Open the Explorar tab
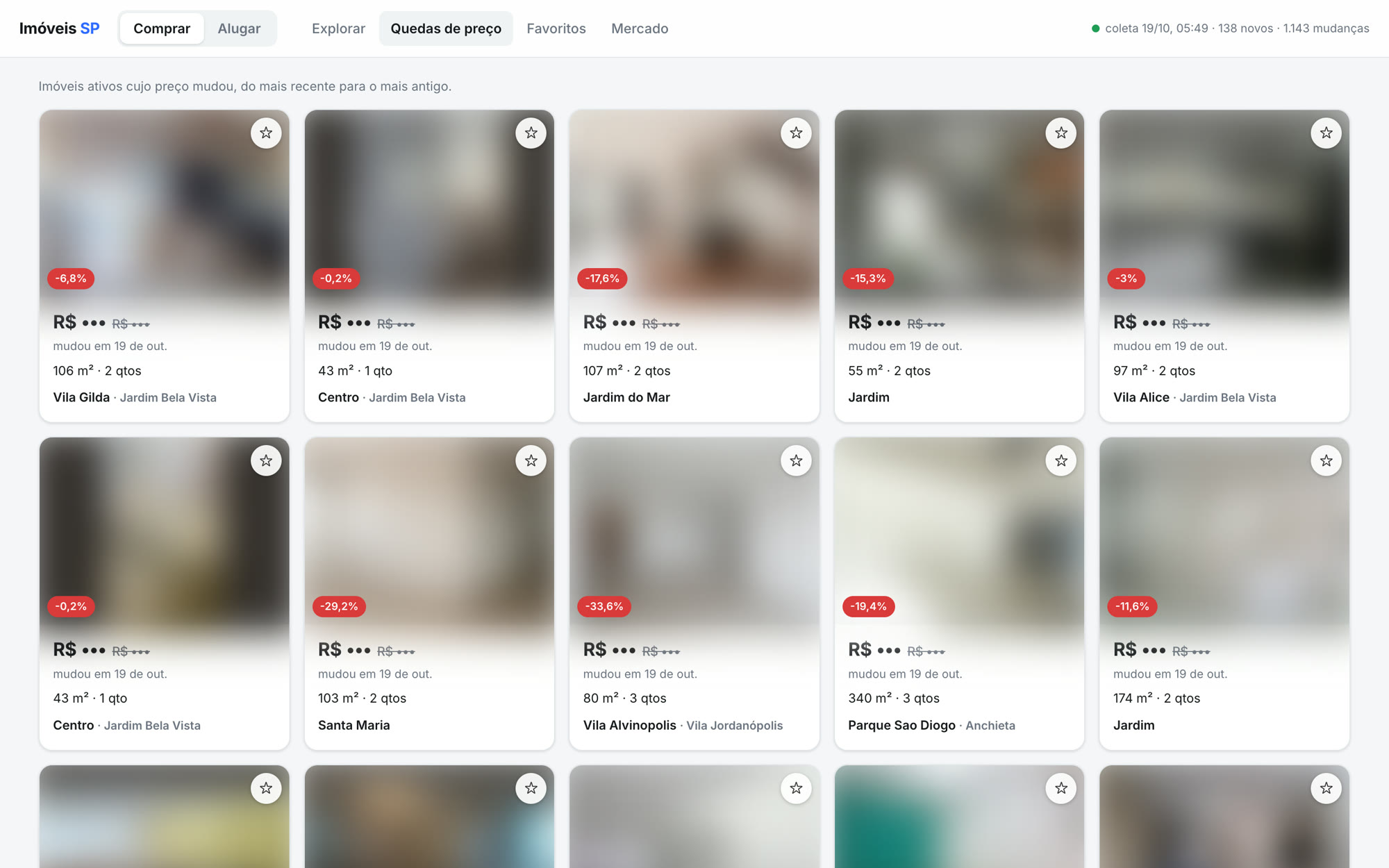 [338, 28]
